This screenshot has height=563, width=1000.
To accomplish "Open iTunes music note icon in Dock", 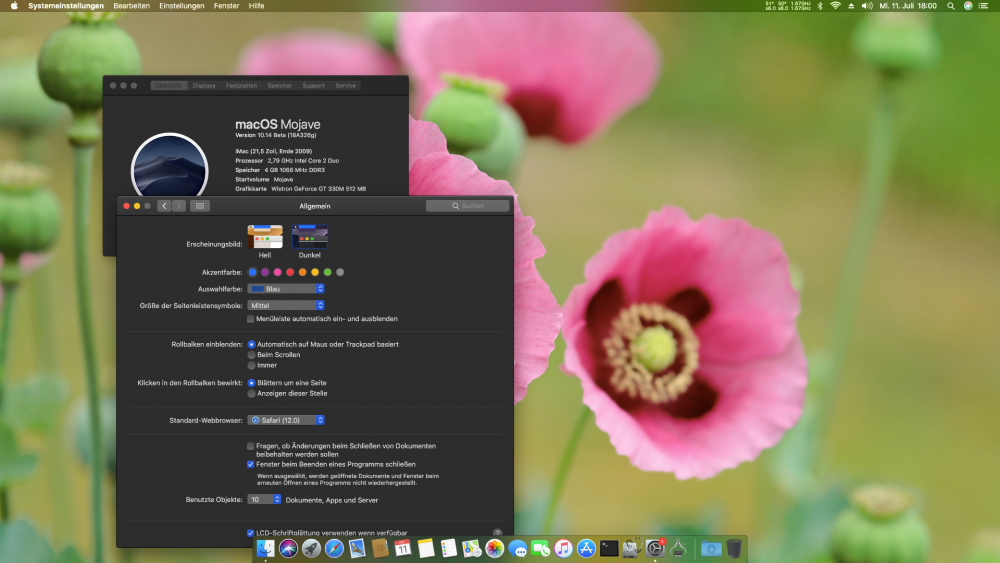I will 564,548.
